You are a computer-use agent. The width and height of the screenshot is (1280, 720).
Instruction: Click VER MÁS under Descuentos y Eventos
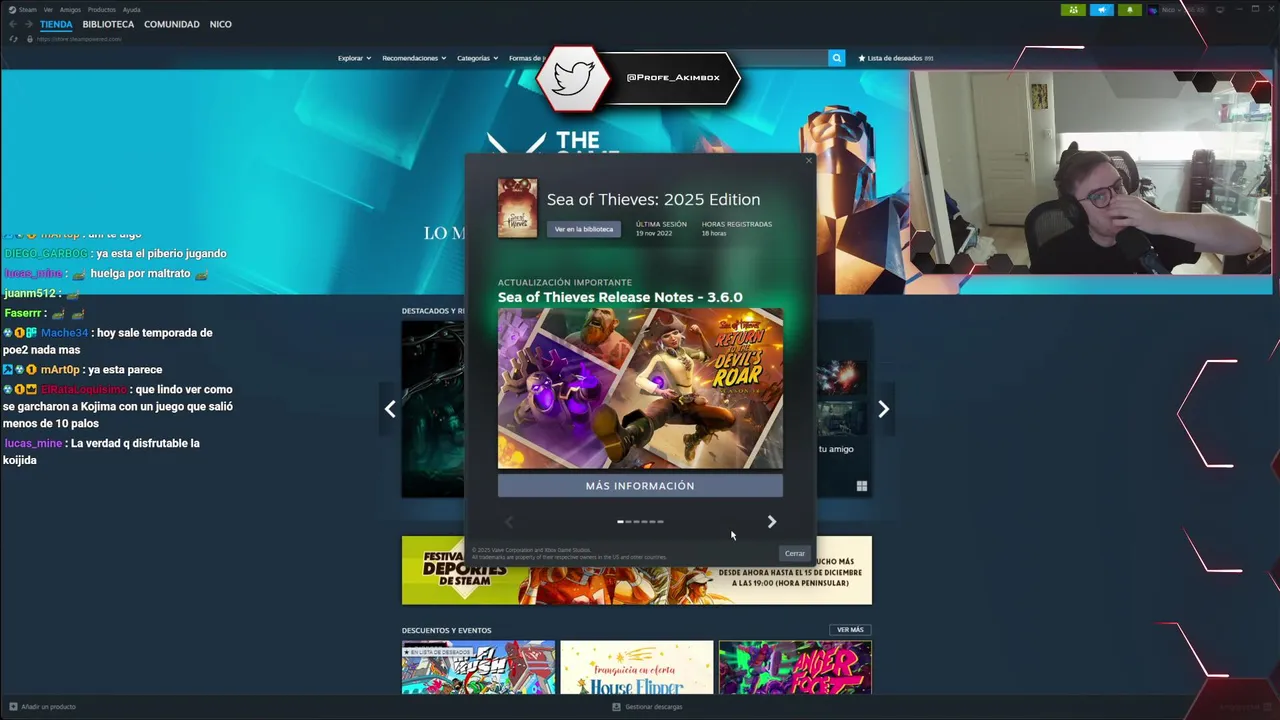[850, 630]
